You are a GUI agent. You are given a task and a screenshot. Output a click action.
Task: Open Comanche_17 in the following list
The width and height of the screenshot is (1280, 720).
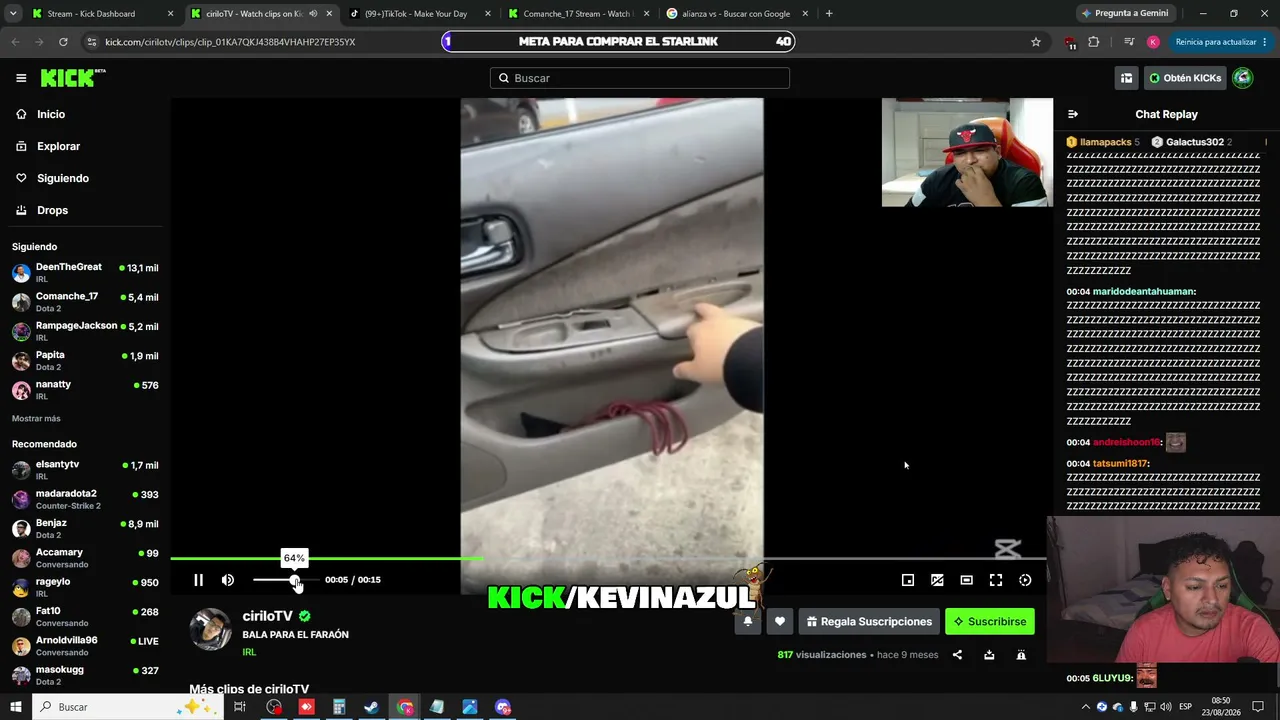[85, 302]
